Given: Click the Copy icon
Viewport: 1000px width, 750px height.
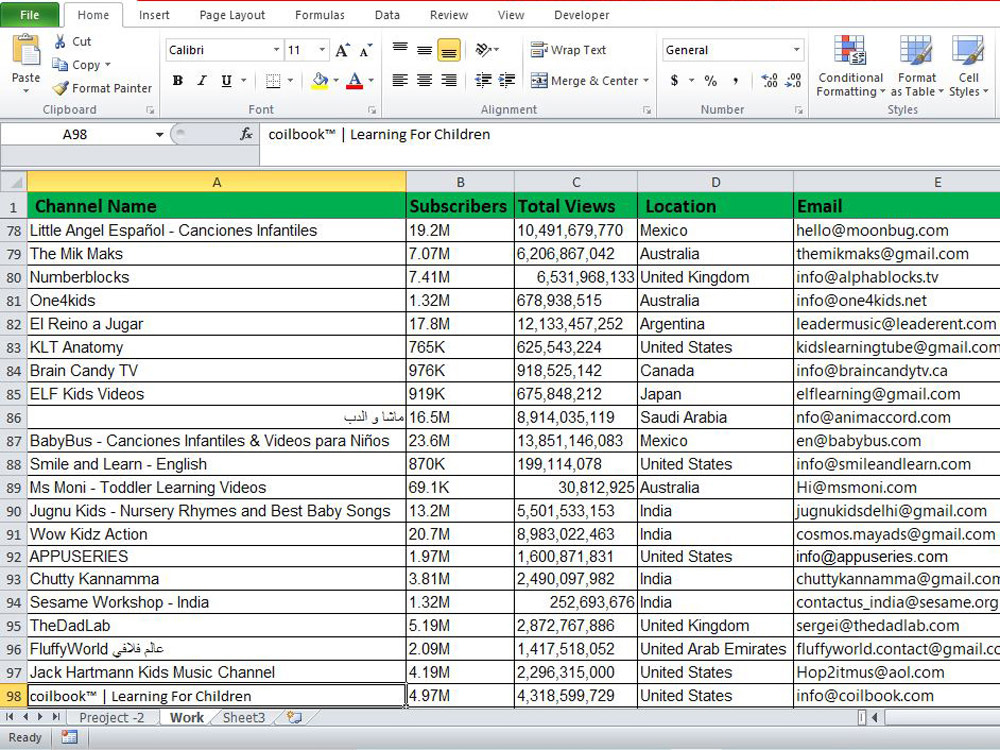Looking at the screenshot, I should tap(60, 64).
